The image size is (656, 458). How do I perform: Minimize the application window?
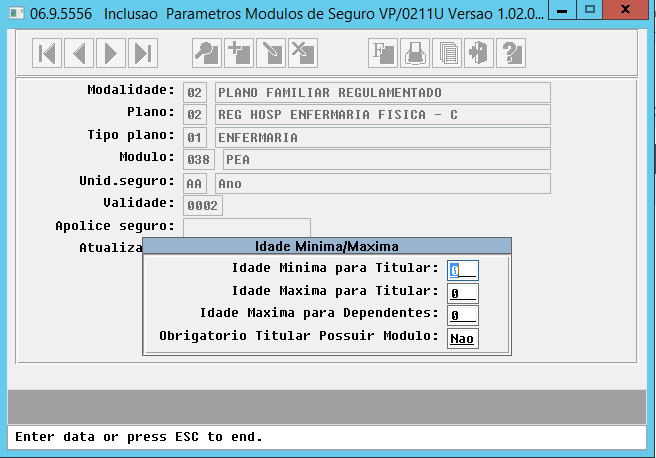click(562, 10)
